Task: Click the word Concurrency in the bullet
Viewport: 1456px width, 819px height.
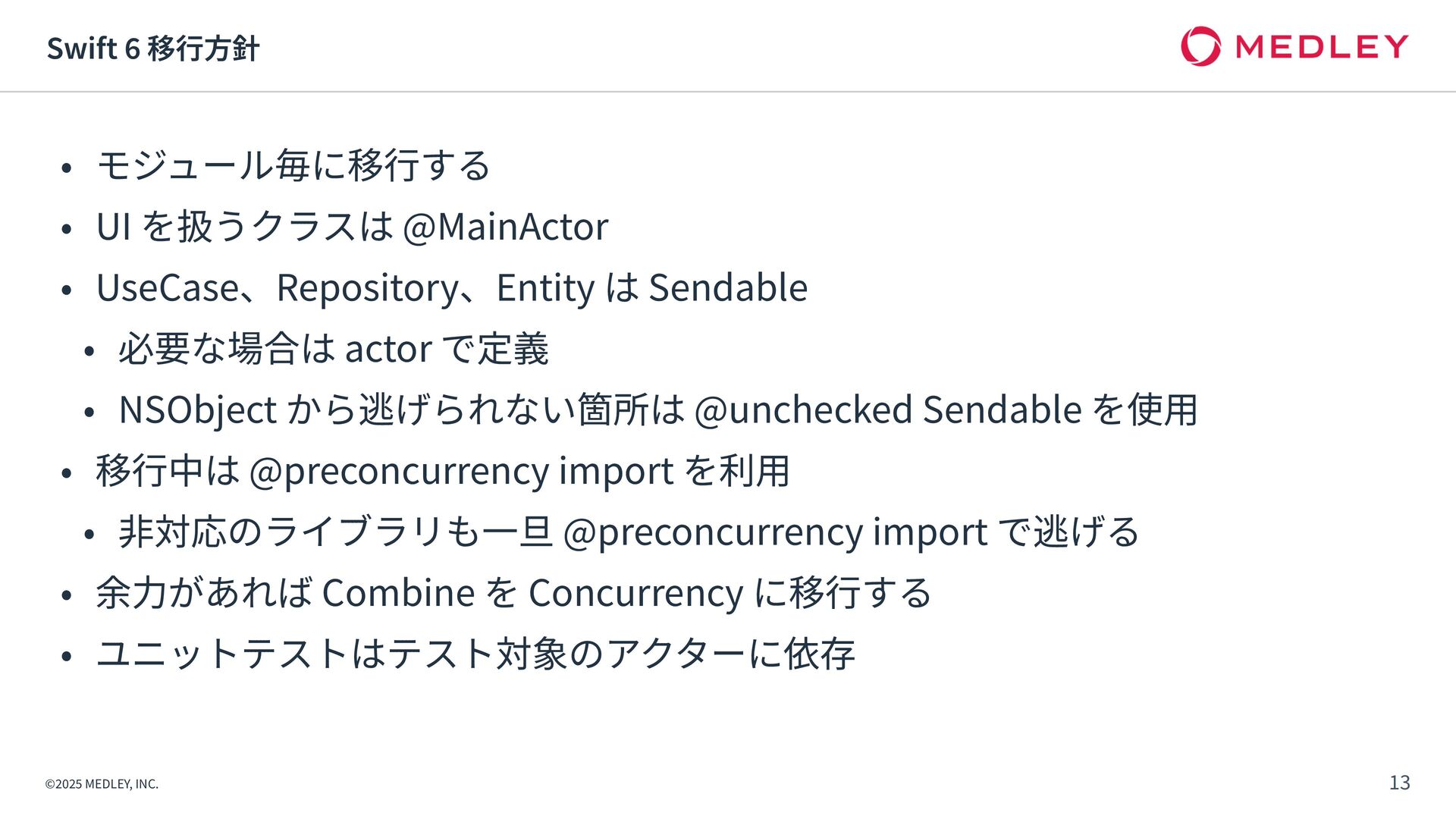Action: tap(635, 594)
